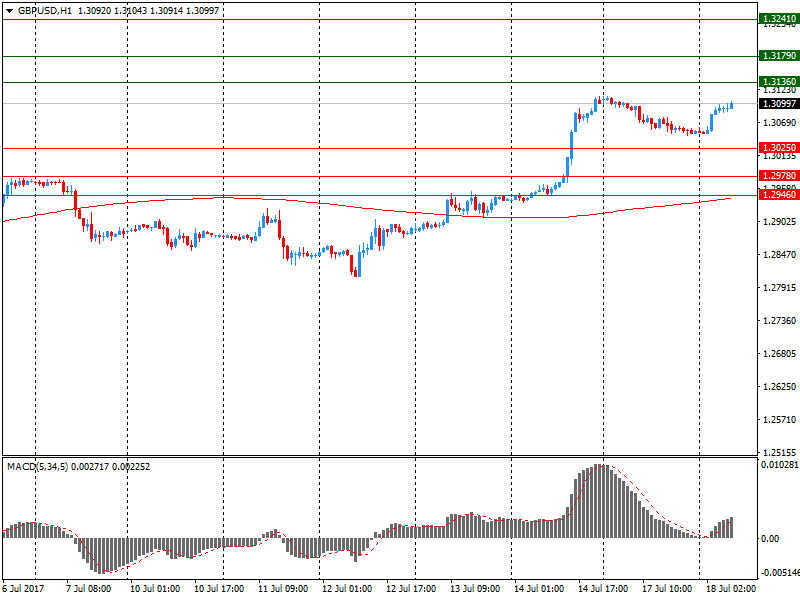Click the 7 Jul 08:00 time axis label
The image size is (800, 600).
click(88, 589)
